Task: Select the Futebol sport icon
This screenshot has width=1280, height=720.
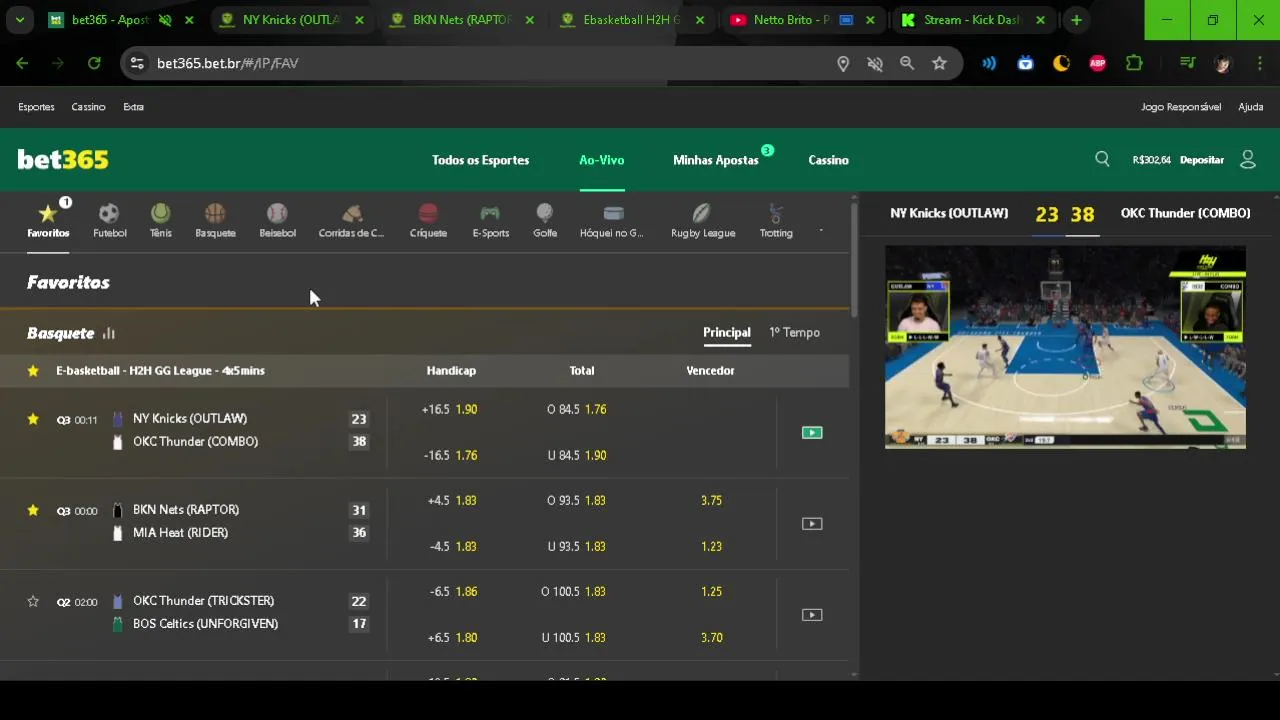Action: click(x=110, y=220)
